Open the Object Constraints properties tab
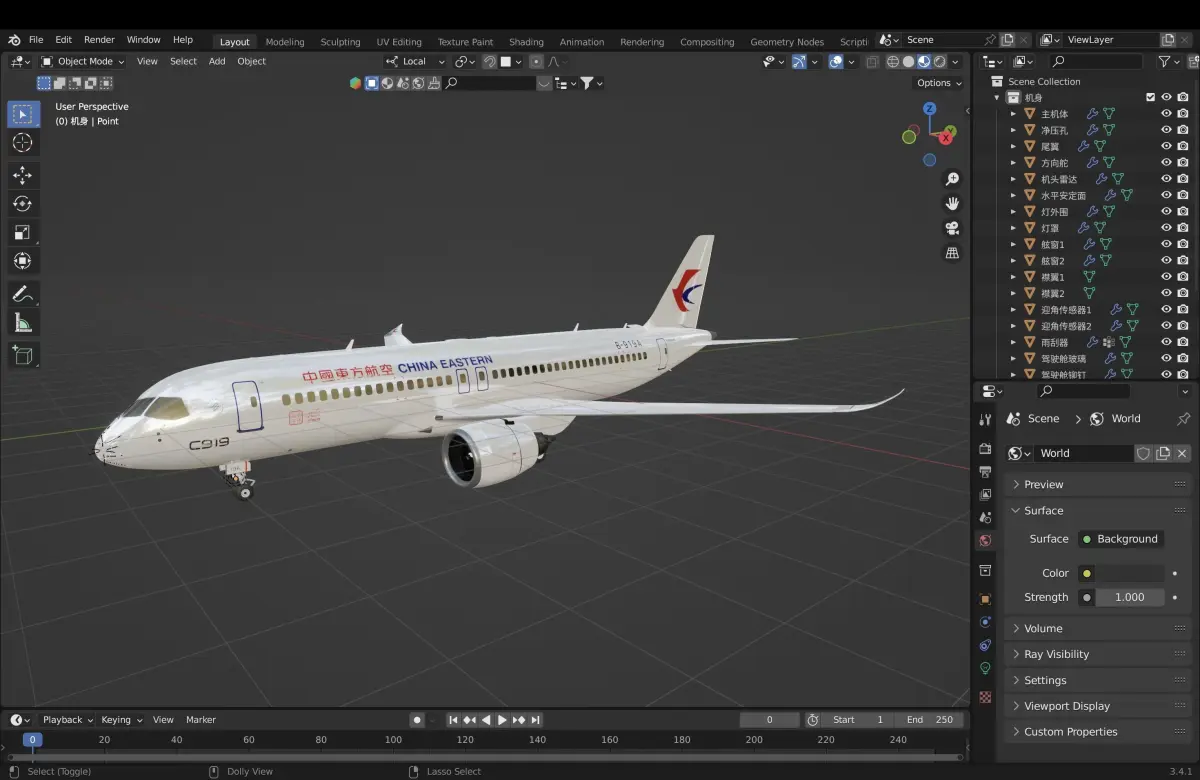The width and height of the screenshot is (1200, 780). click(x=985, y=645)
